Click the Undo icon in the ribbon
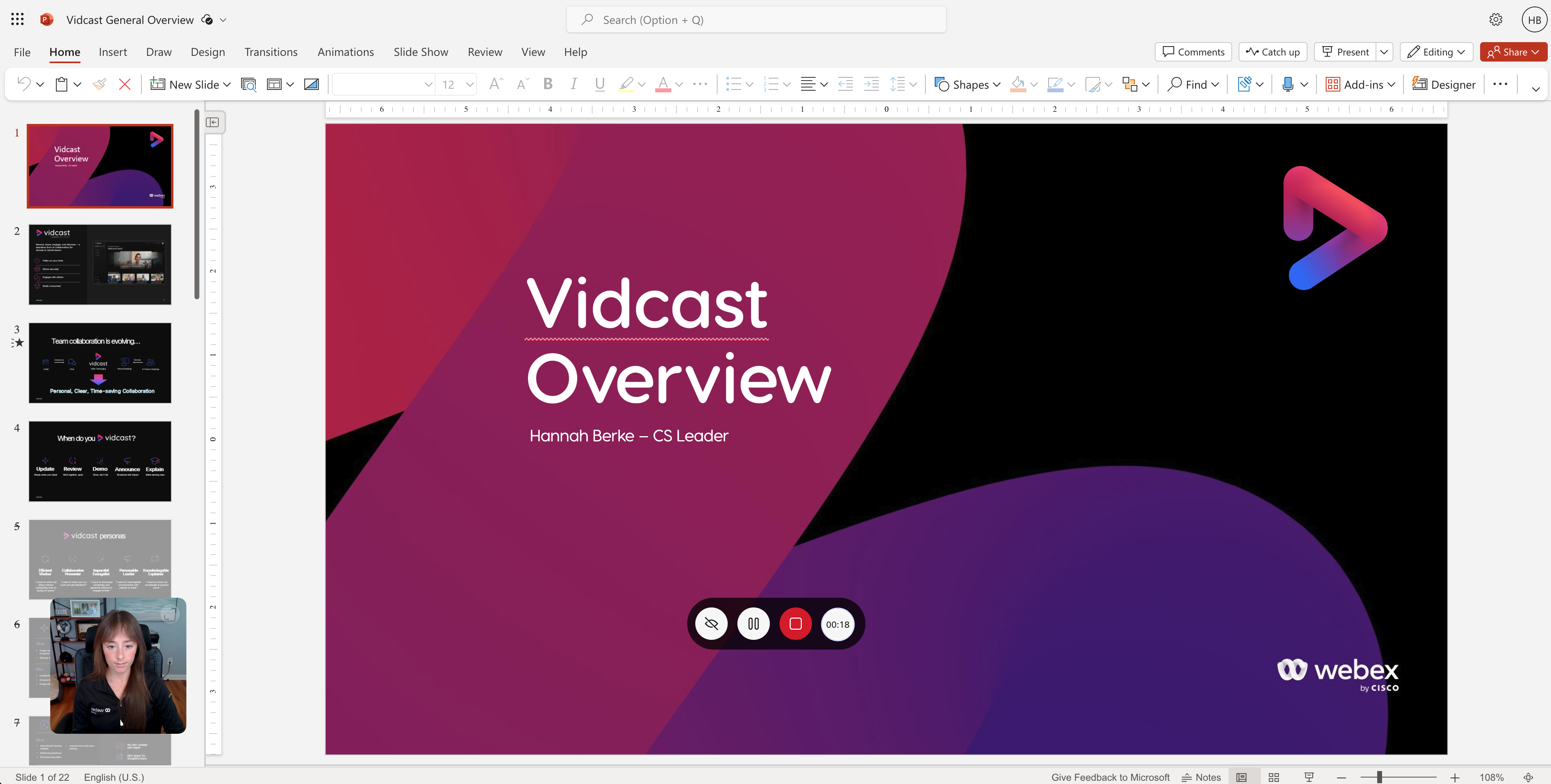Viewport: 1551px width, 784px height. click(24, 84)
